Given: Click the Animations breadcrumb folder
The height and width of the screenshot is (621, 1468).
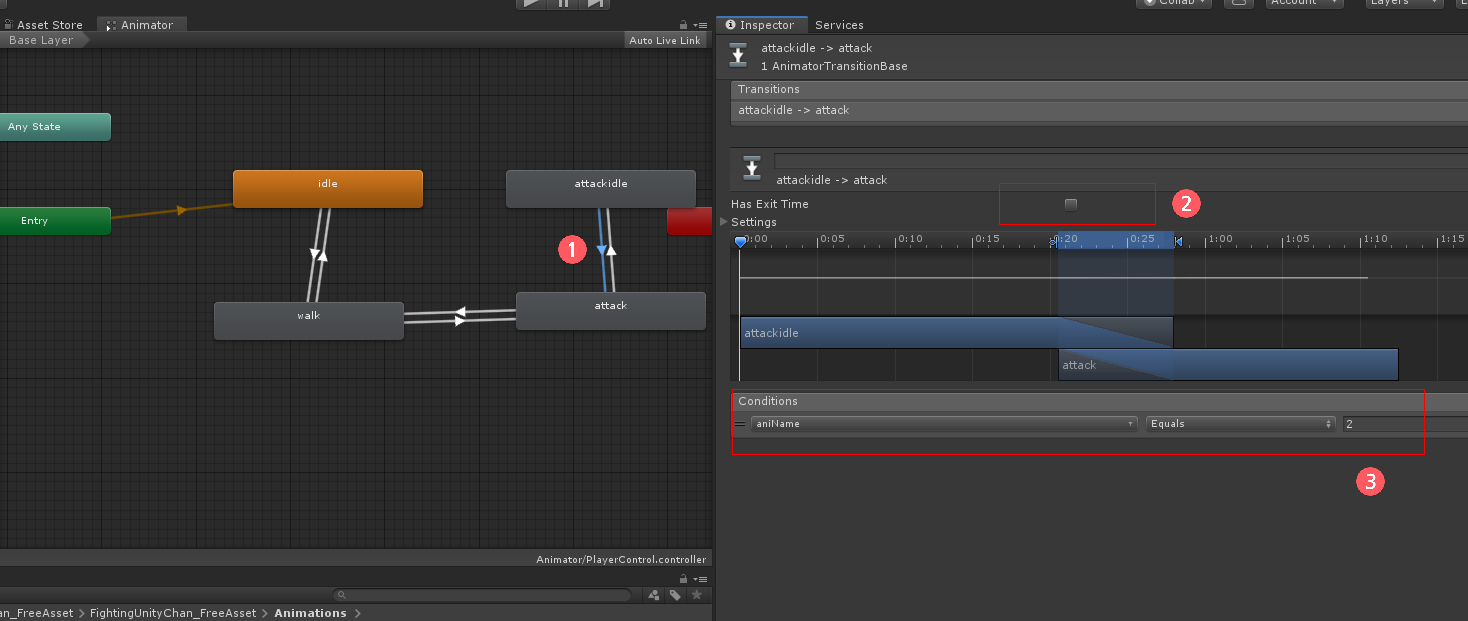Looking at the screenshot, I should click(x=310, y=613).
